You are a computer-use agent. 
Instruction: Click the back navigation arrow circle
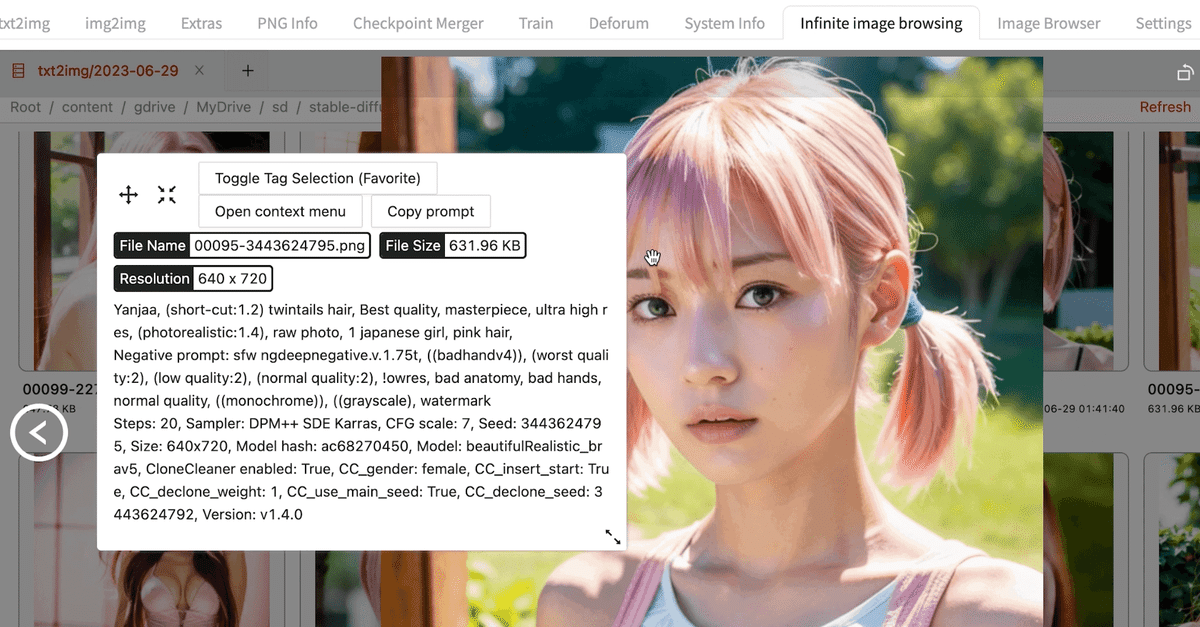click(38, 432)
